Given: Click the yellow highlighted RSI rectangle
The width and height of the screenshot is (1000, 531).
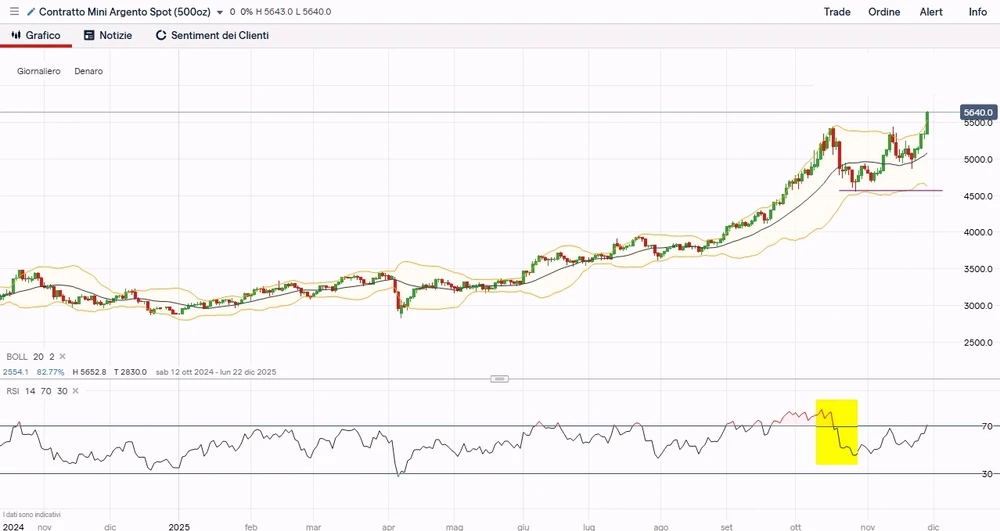Looking at the screenshot, I should coord(837,432).
